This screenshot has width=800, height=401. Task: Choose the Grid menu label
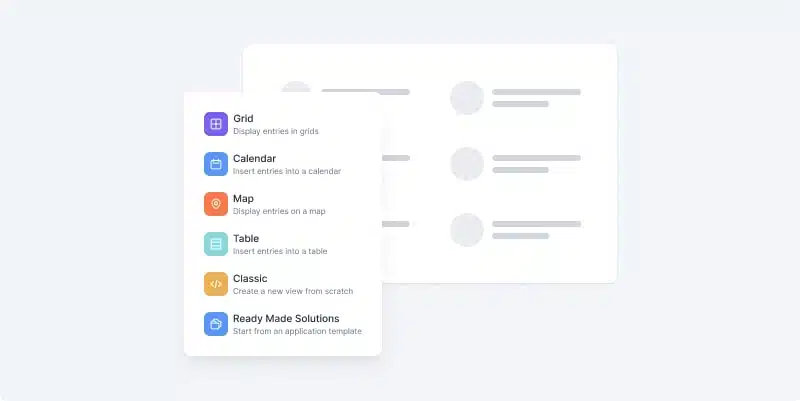[243, 118]
